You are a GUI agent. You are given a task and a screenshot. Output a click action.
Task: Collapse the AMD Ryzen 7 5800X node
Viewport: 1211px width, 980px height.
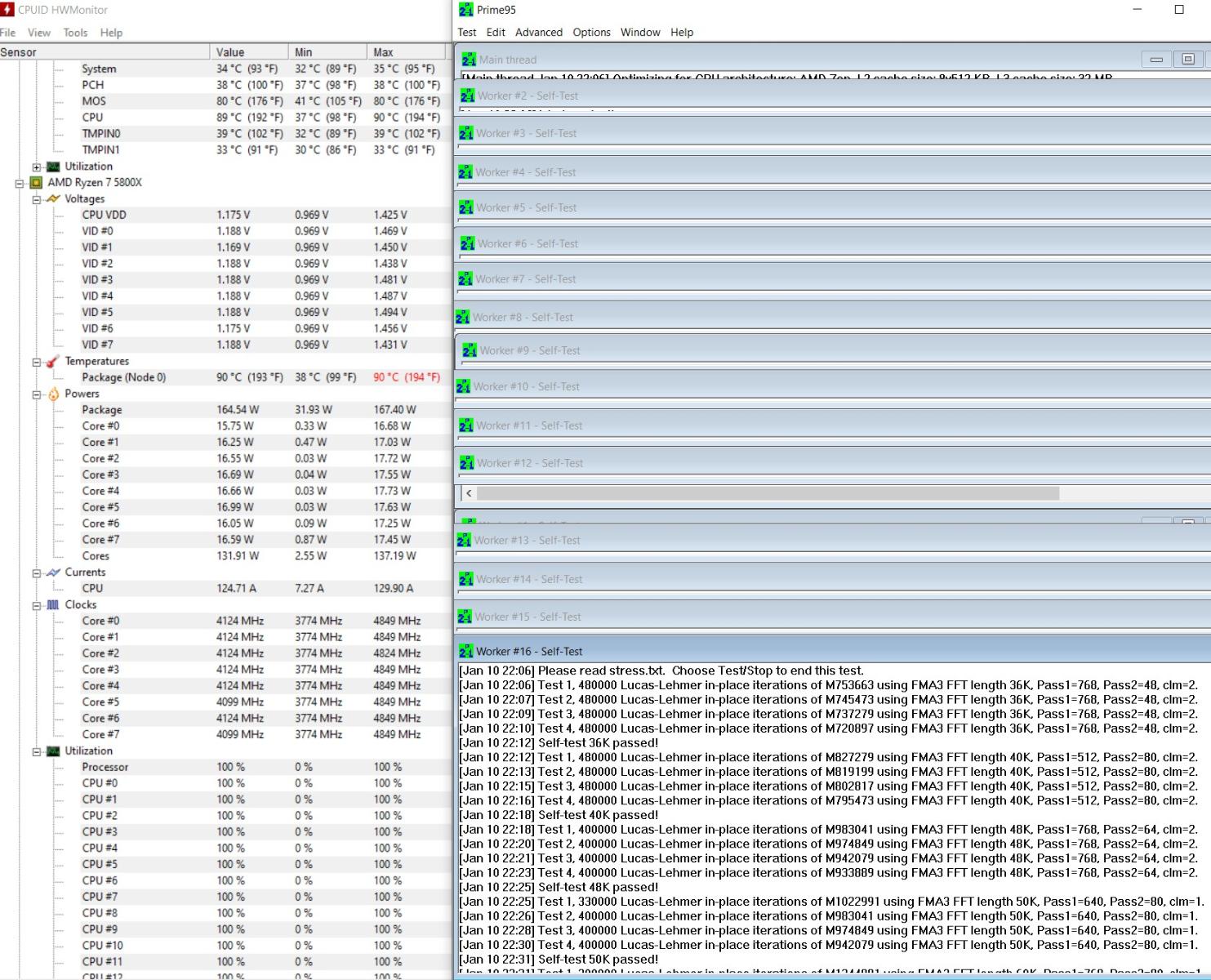coord(20,183)
